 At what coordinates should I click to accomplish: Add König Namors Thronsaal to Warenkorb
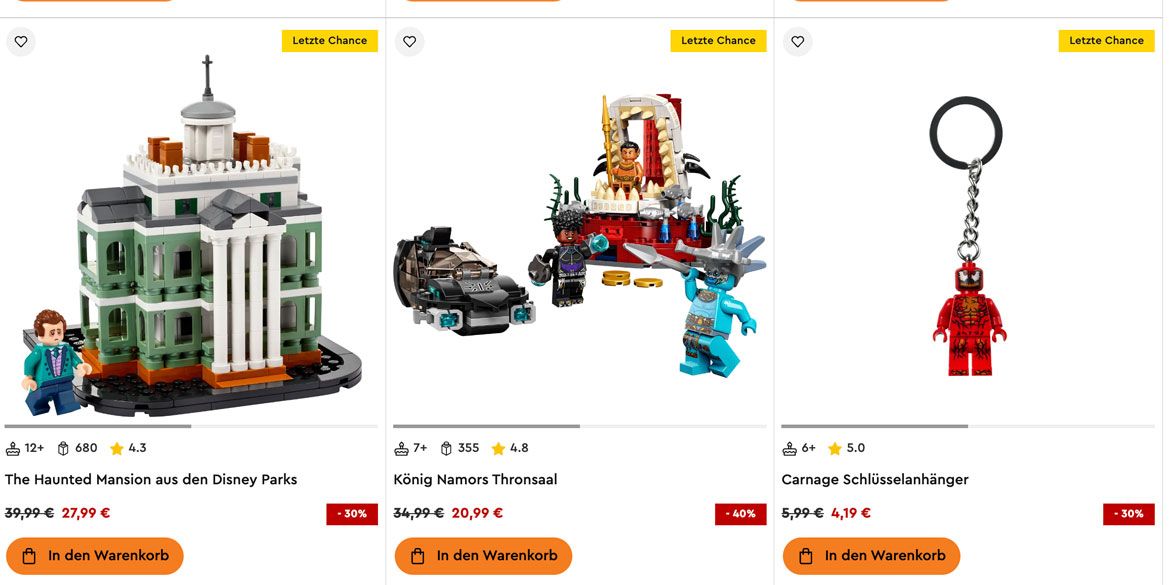click(x=483, y=556)
